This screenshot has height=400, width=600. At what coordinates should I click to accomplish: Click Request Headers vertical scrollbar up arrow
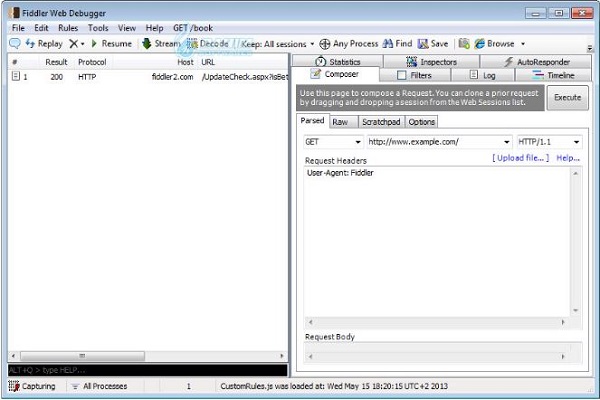pyautogui.click(x=575, y=173)
